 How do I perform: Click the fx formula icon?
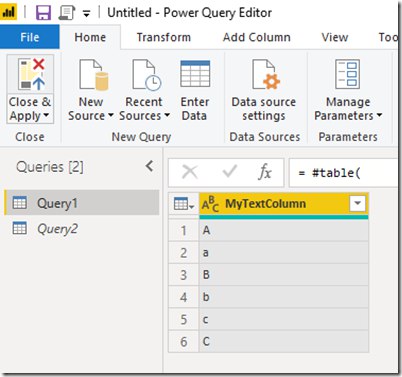click(x=265, y=172)
